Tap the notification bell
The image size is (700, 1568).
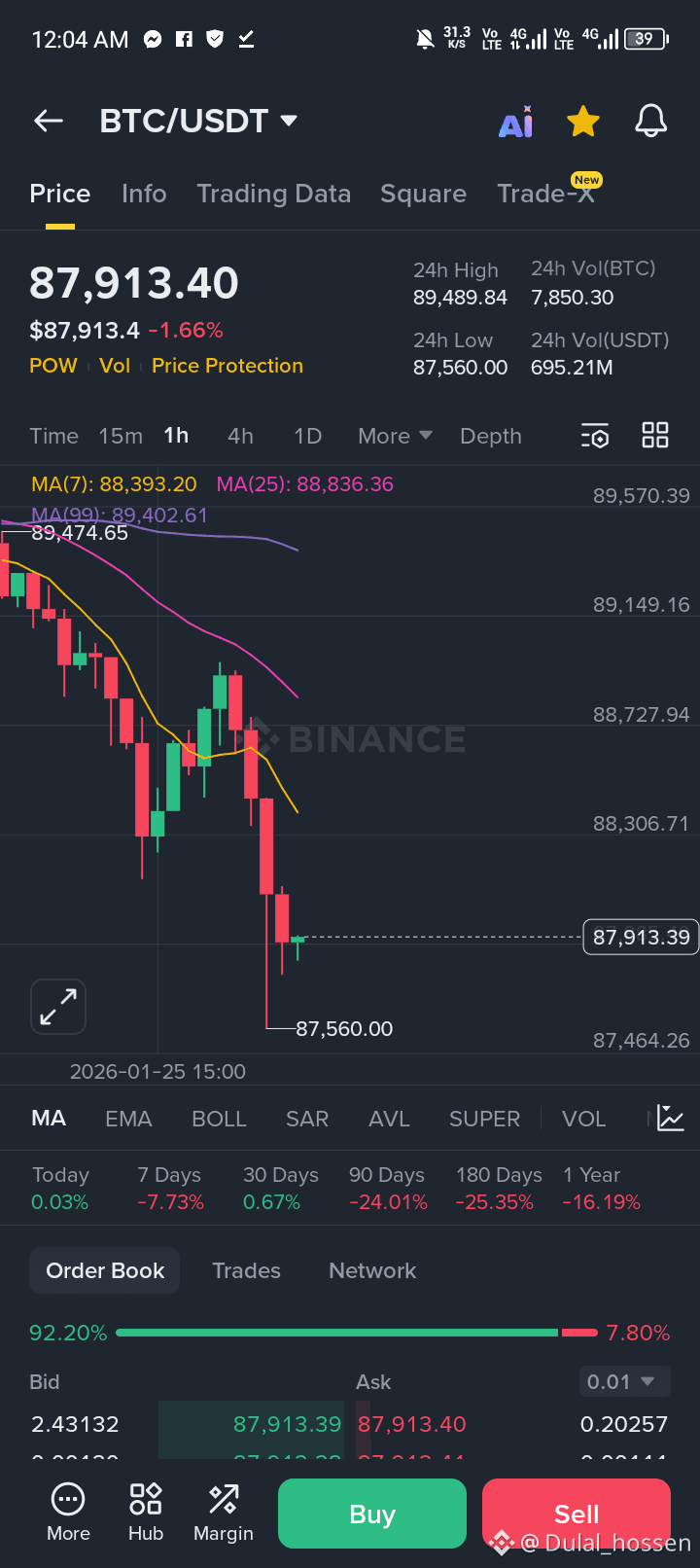(650, 121)
